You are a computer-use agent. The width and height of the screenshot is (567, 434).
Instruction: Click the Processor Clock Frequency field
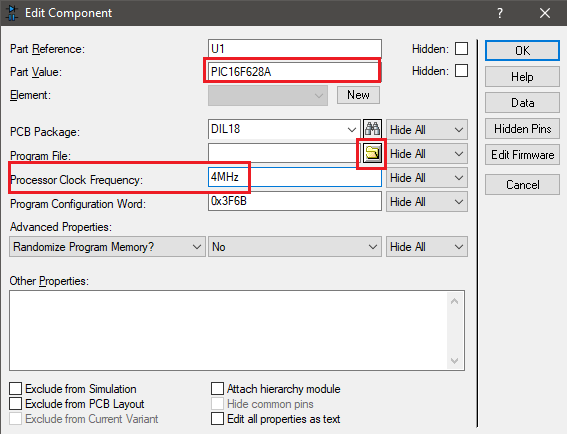[x=295, y=177]
